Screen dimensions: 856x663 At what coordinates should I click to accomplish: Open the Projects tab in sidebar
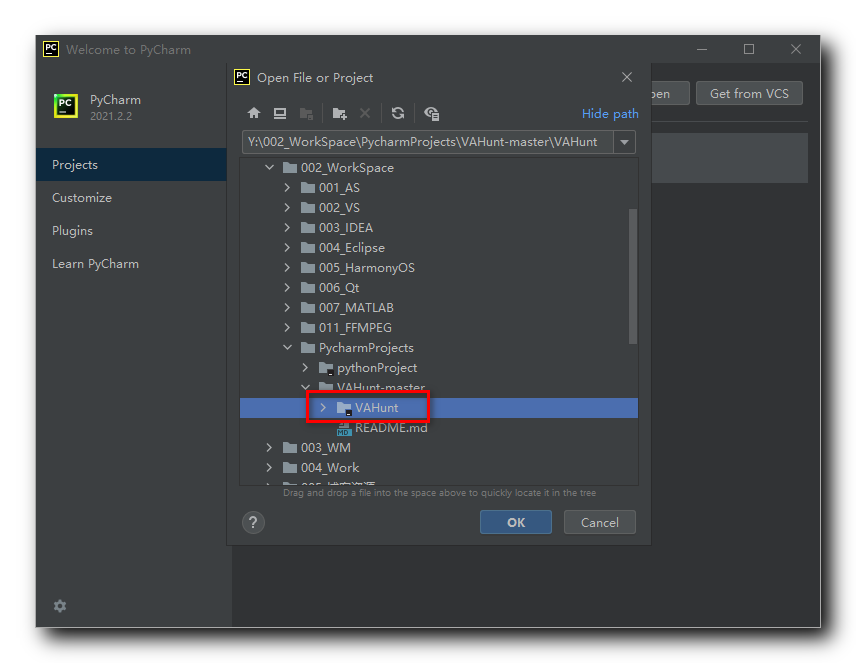tap(131, 164)
